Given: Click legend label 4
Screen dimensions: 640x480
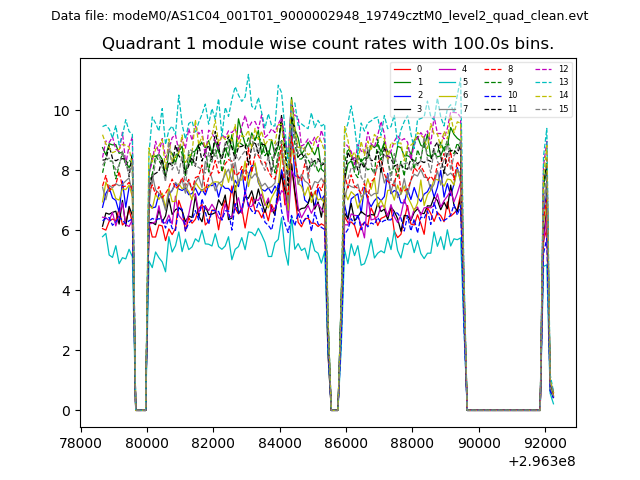Looking at the screenshot, I should [x=464, y=69].
